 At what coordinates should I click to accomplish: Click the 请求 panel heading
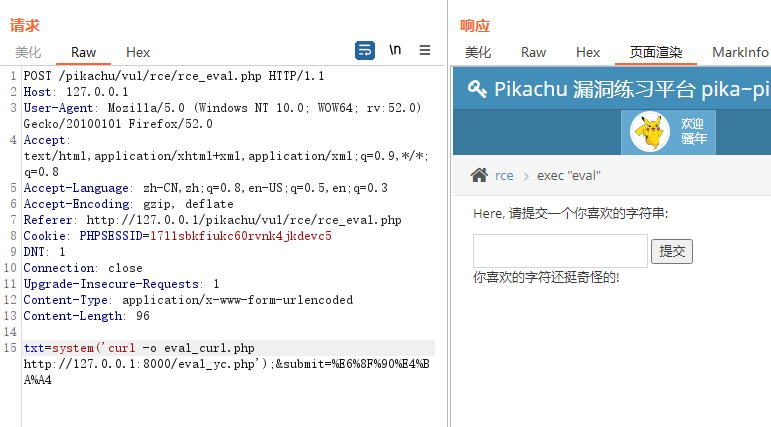pos(25,26)
